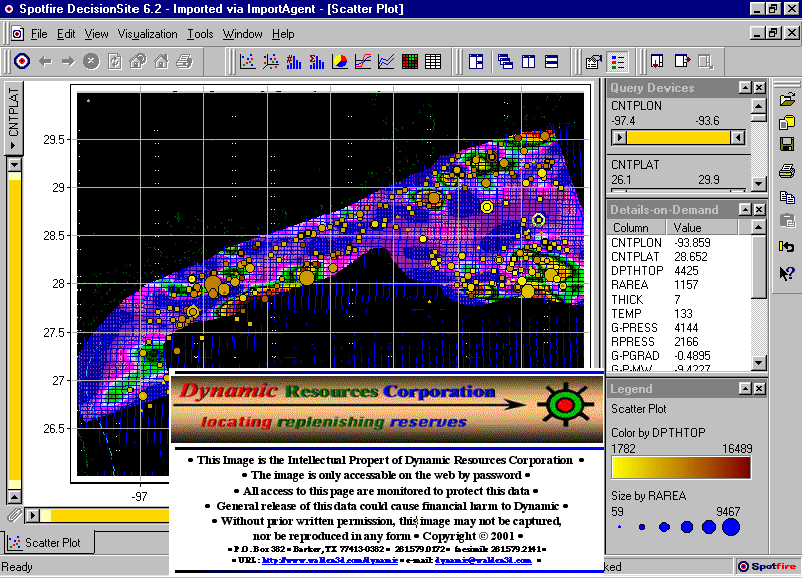The width and height of the screenshot is (802, 578).
Task: Open the Visualization menu
Action: 147,34
